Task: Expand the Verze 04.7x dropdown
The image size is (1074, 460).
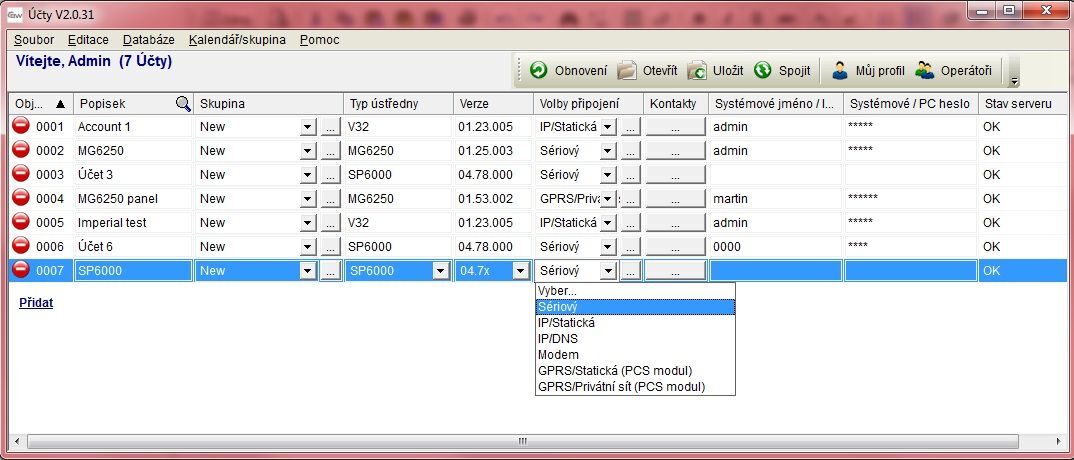Action: [520, 271]
